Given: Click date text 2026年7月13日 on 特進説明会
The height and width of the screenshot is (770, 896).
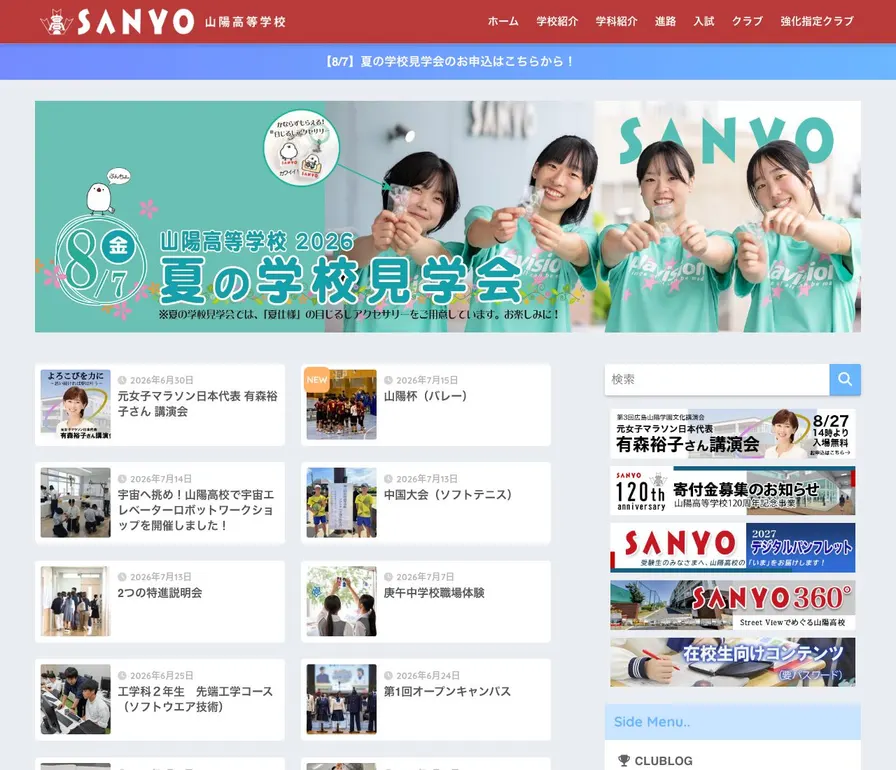Looking at the screenshot, I should 161,577.
